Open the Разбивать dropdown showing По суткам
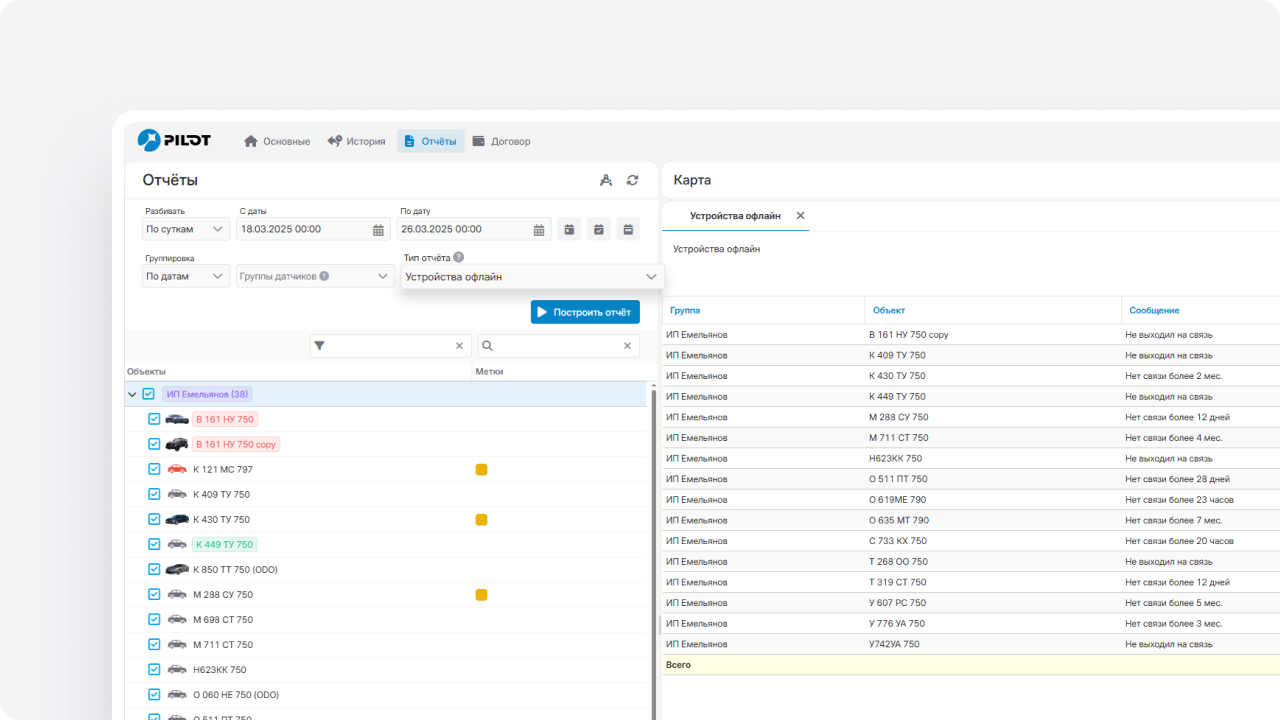 coord(186,230)
